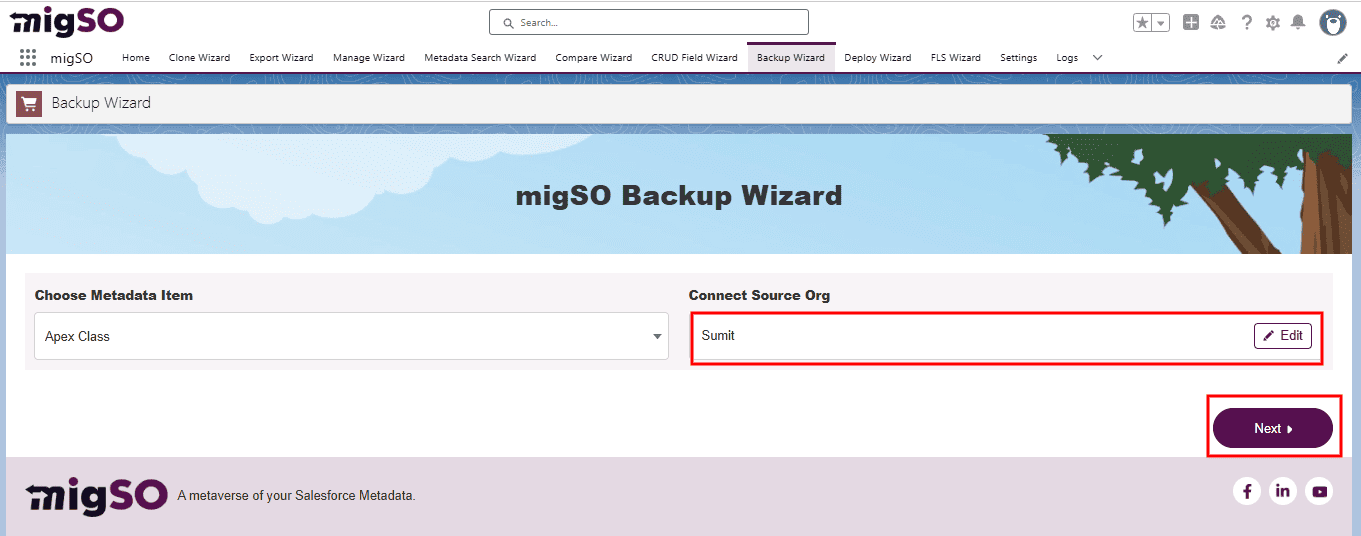This screenshot has width=1361, height=536.
Task: Open the global actions plus icon
Action: click(x=1191, y=22)
